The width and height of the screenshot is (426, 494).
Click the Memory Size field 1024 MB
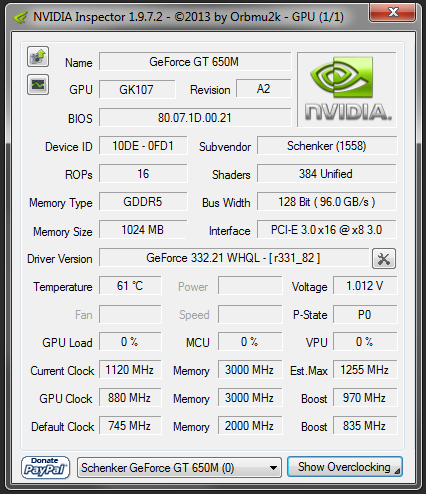[143, 230]
